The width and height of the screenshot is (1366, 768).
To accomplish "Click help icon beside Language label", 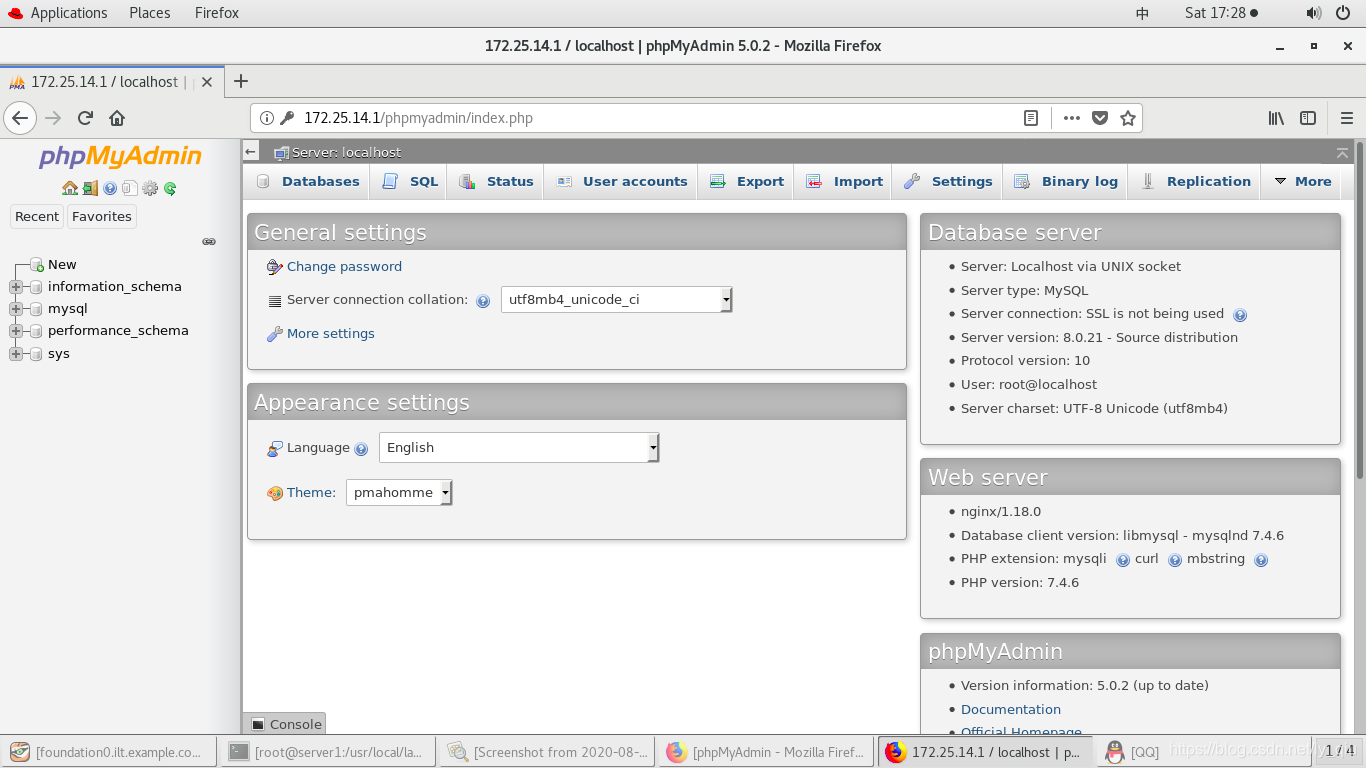I will click(x=361, y=449).
